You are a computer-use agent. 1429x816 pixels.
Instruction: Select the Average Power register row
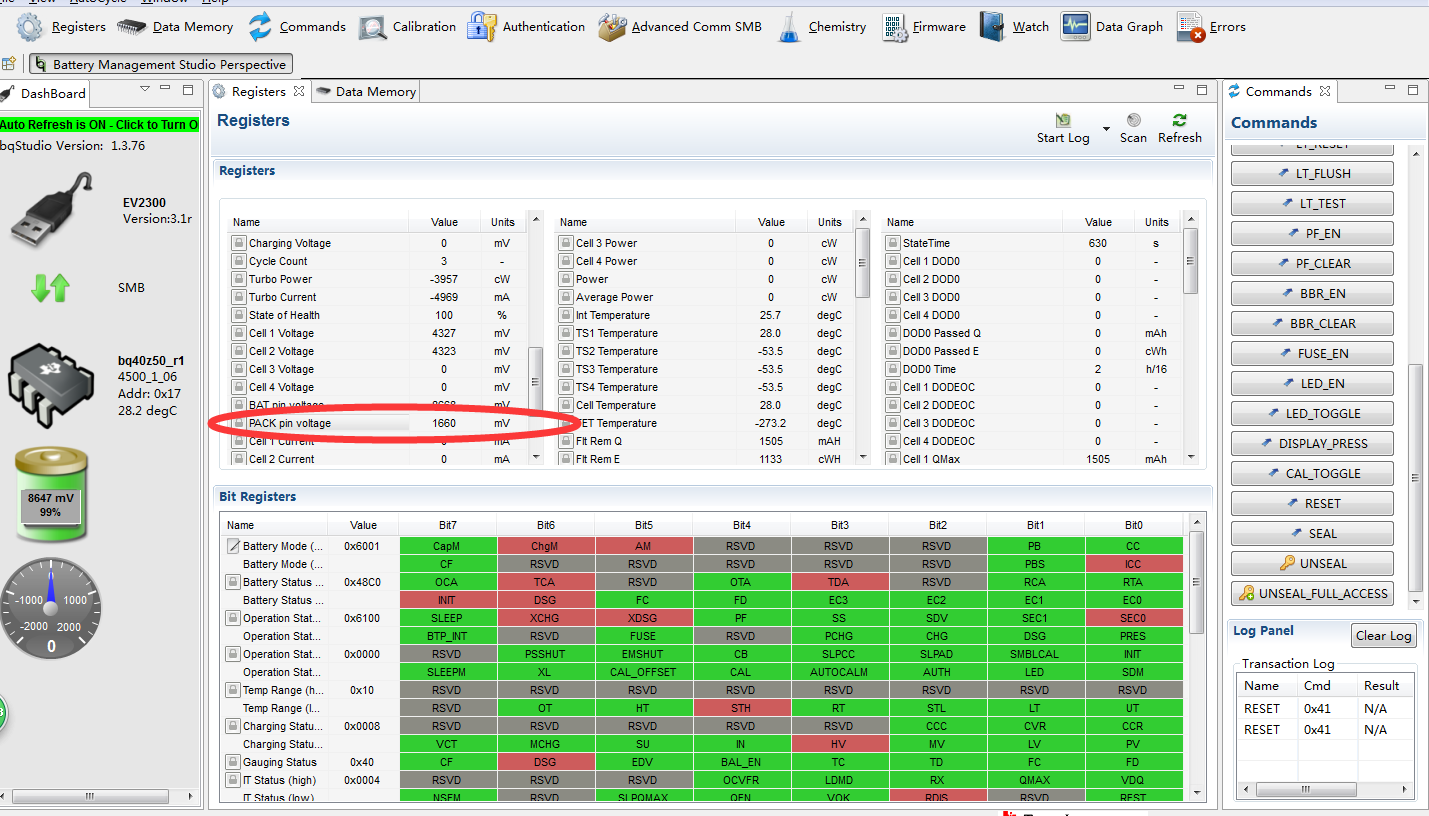point(705,297)
